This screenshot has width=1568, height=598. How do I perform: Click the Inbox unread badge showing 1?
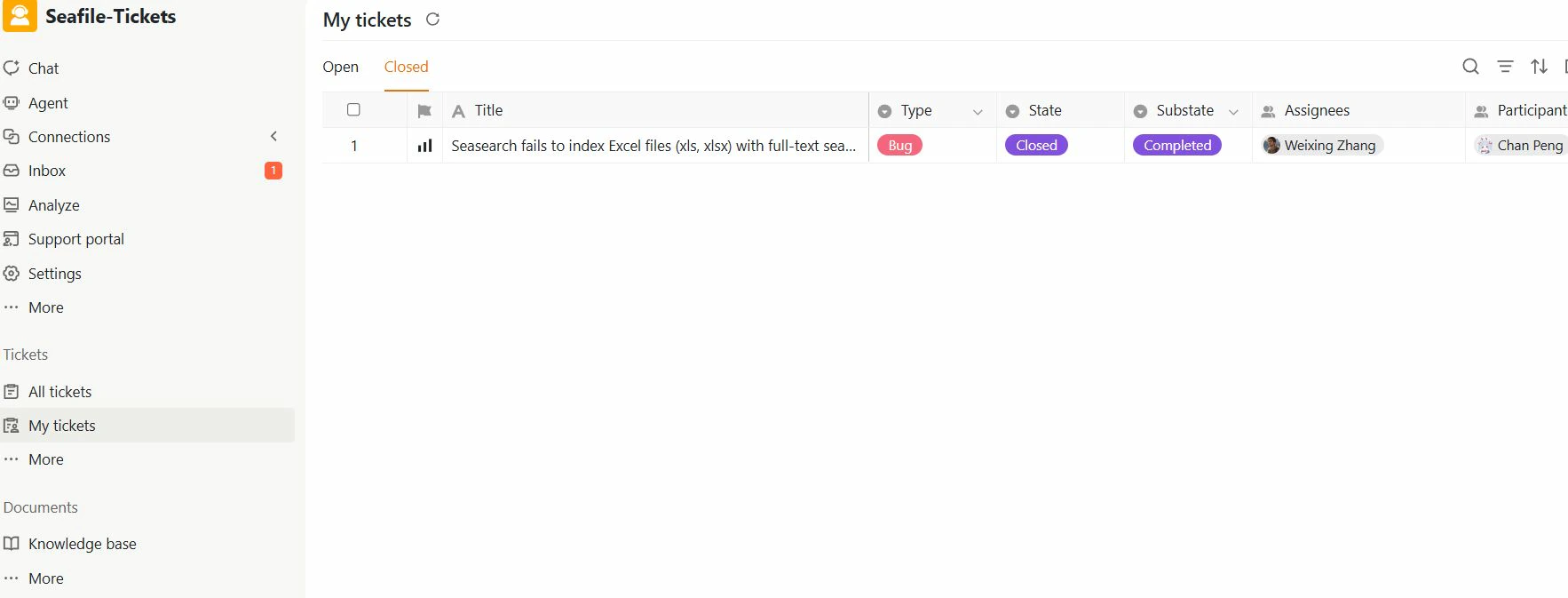click(x=273, y=171)
